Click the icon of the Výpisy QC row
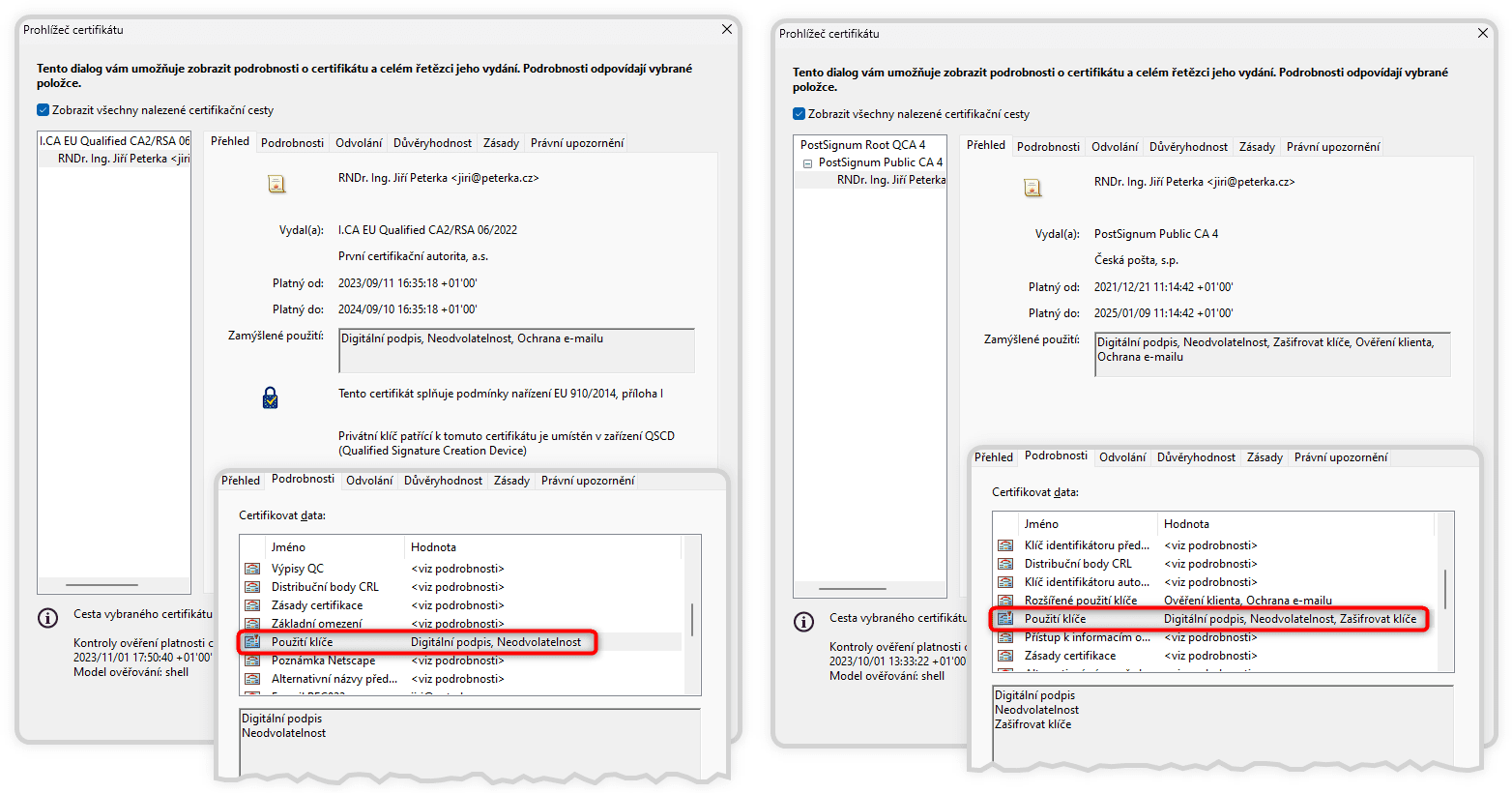 pos(252,569)
